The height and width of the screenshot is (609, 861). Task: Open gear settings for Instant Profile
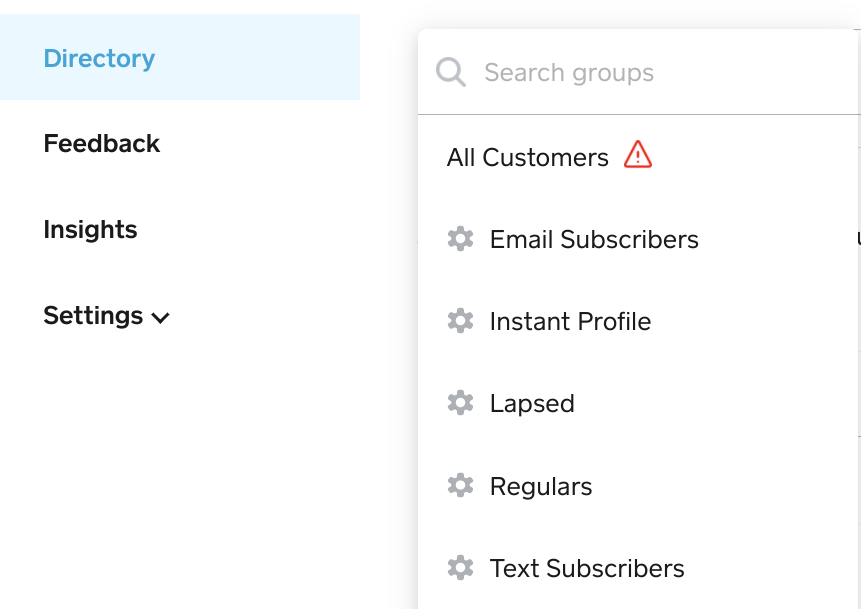460,321
